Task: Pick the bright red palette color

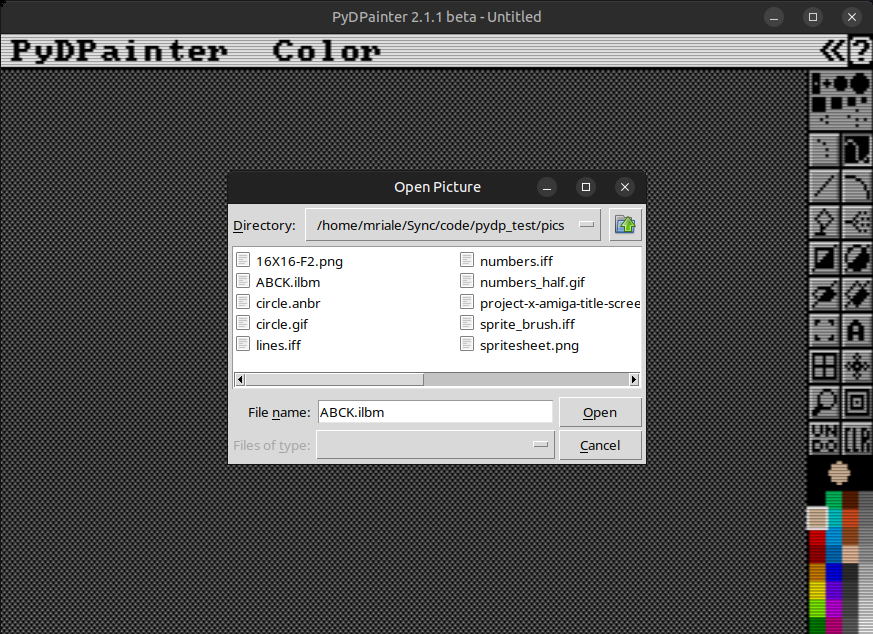Action: 817,538
